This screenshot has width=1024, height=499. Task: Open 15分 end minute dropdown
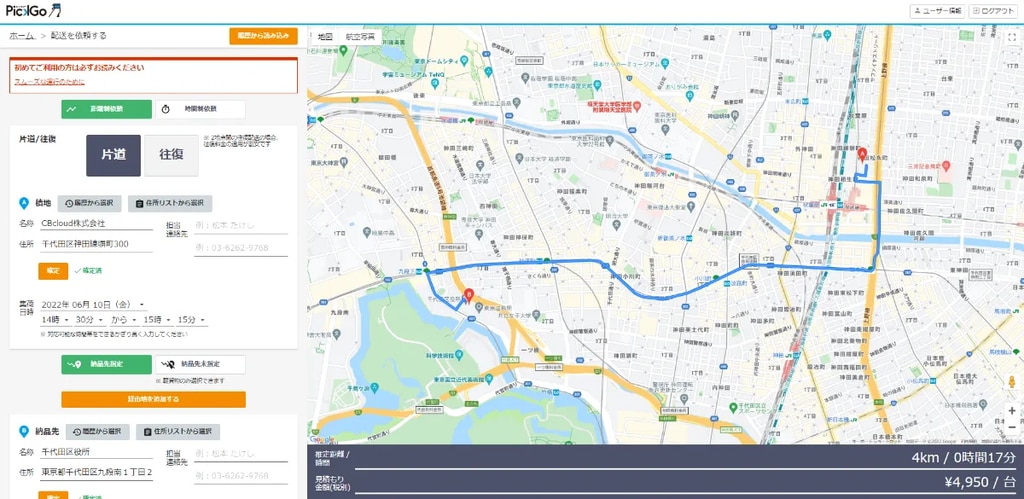coord(191,320)
